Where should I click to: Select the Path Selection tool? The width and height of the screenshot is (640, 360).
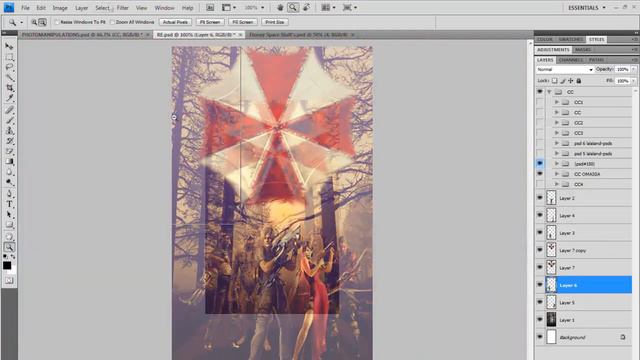[9, 214]
